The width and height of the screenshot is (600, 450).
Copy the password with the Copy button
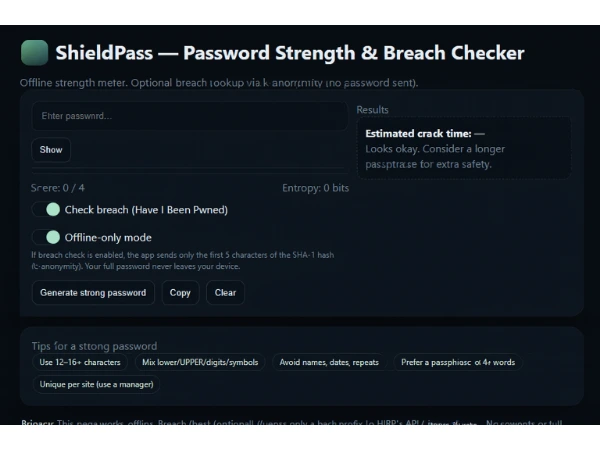(180, 293)
